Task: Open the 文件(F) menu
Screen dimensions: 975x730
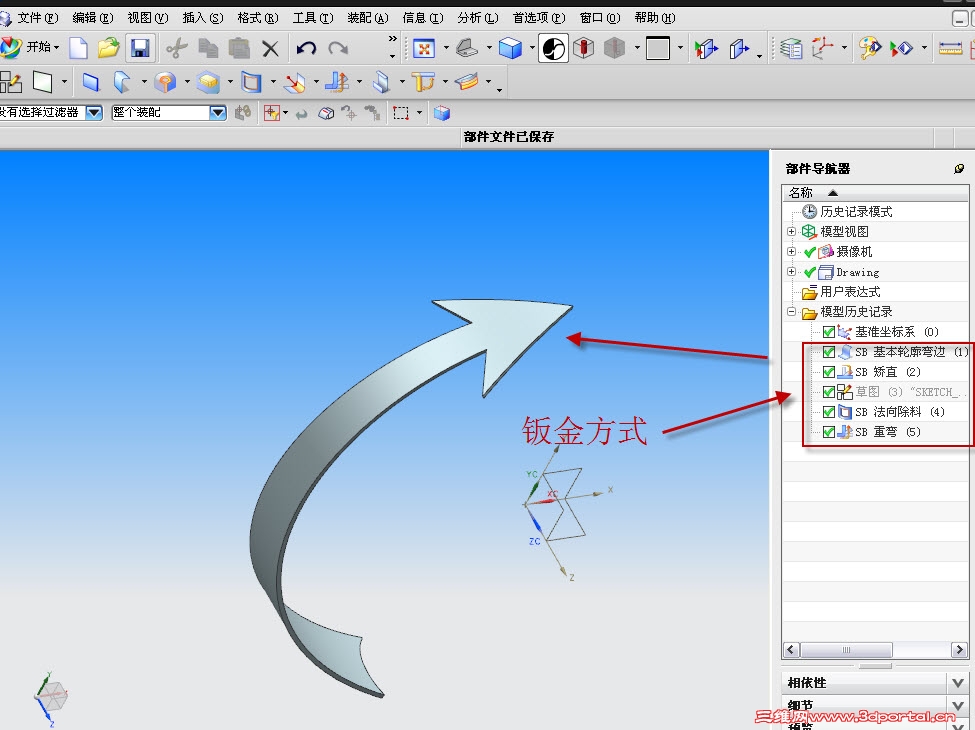Action: click(x=37, y=18)
